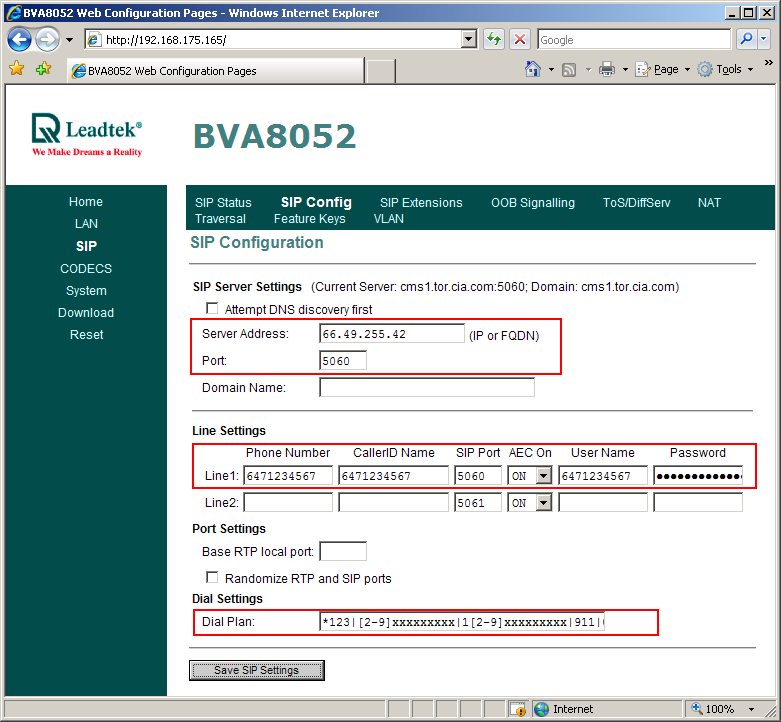Image resolution: width=781 pixels, height=722 pixels.
Task: Open the Reset sidebar page
Action: click(86, 335)
